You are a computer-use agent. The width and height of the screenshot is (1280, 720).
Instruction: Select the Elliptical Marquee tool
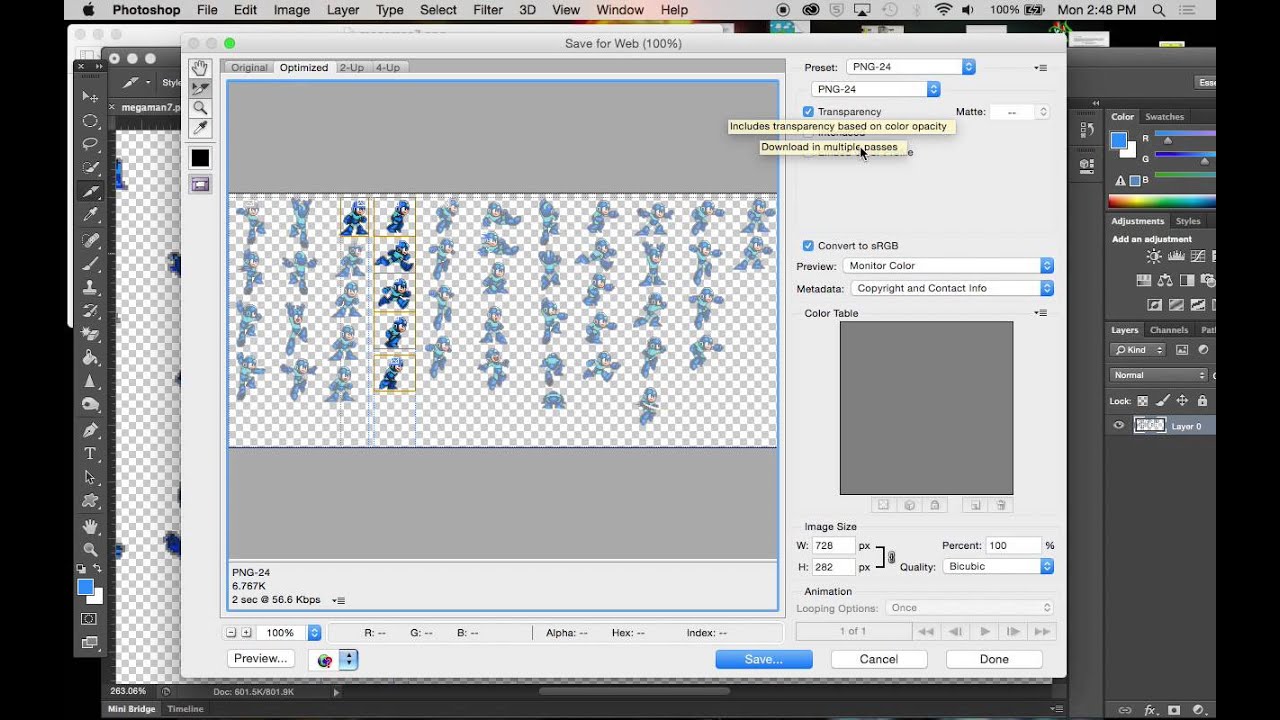(91, 121)
